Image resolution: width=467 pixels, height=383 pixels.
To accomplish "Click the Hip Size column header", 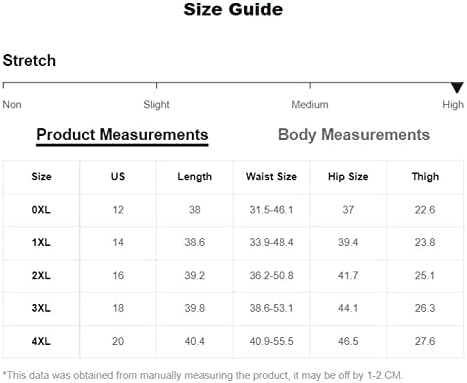I will click(x=348, y=177).
